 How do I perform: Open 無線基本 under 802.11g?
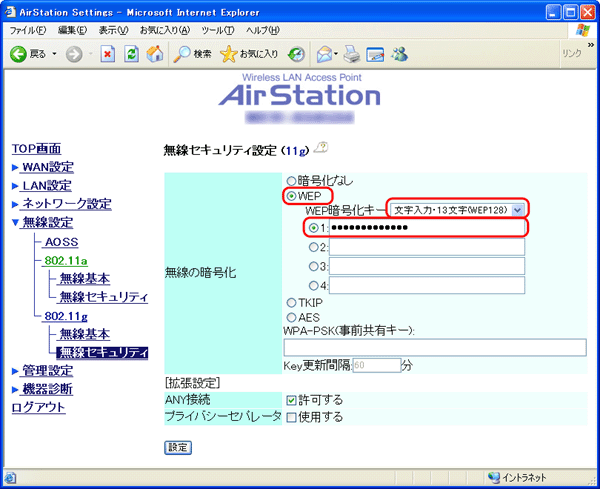click(x=85, y=334)
